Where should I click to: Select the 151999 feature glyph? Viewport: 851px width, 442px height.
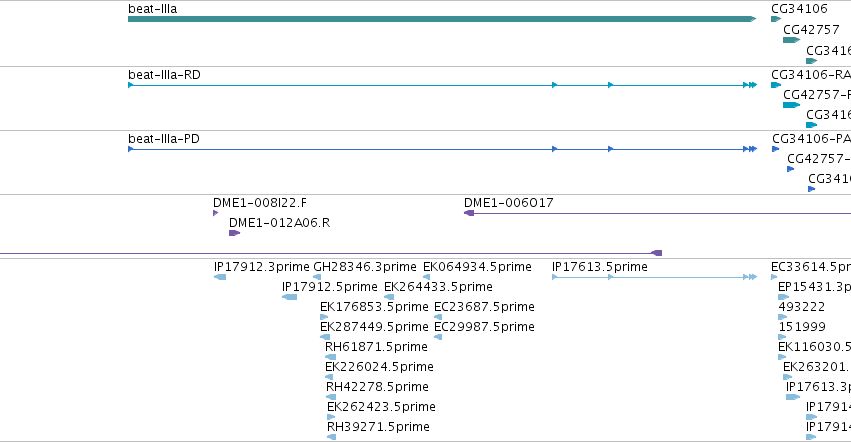782,337
